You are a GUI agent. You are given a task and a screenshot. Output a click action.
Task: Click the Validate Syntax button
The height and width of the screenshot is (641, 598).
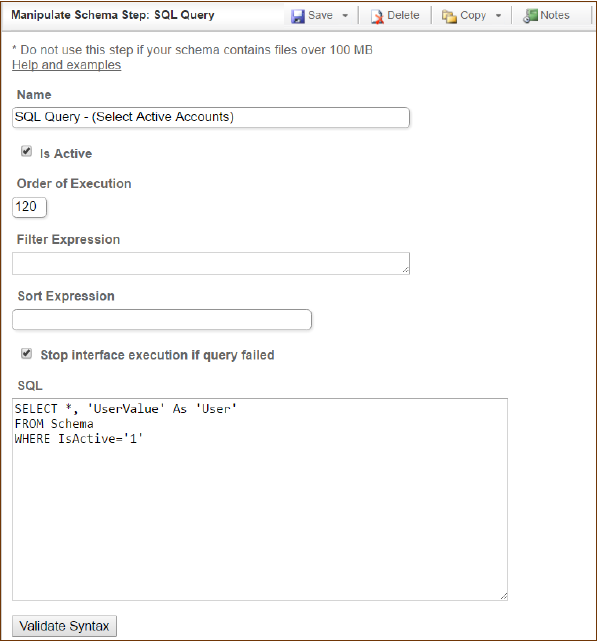pyautogui.click(x=64, y=626)
